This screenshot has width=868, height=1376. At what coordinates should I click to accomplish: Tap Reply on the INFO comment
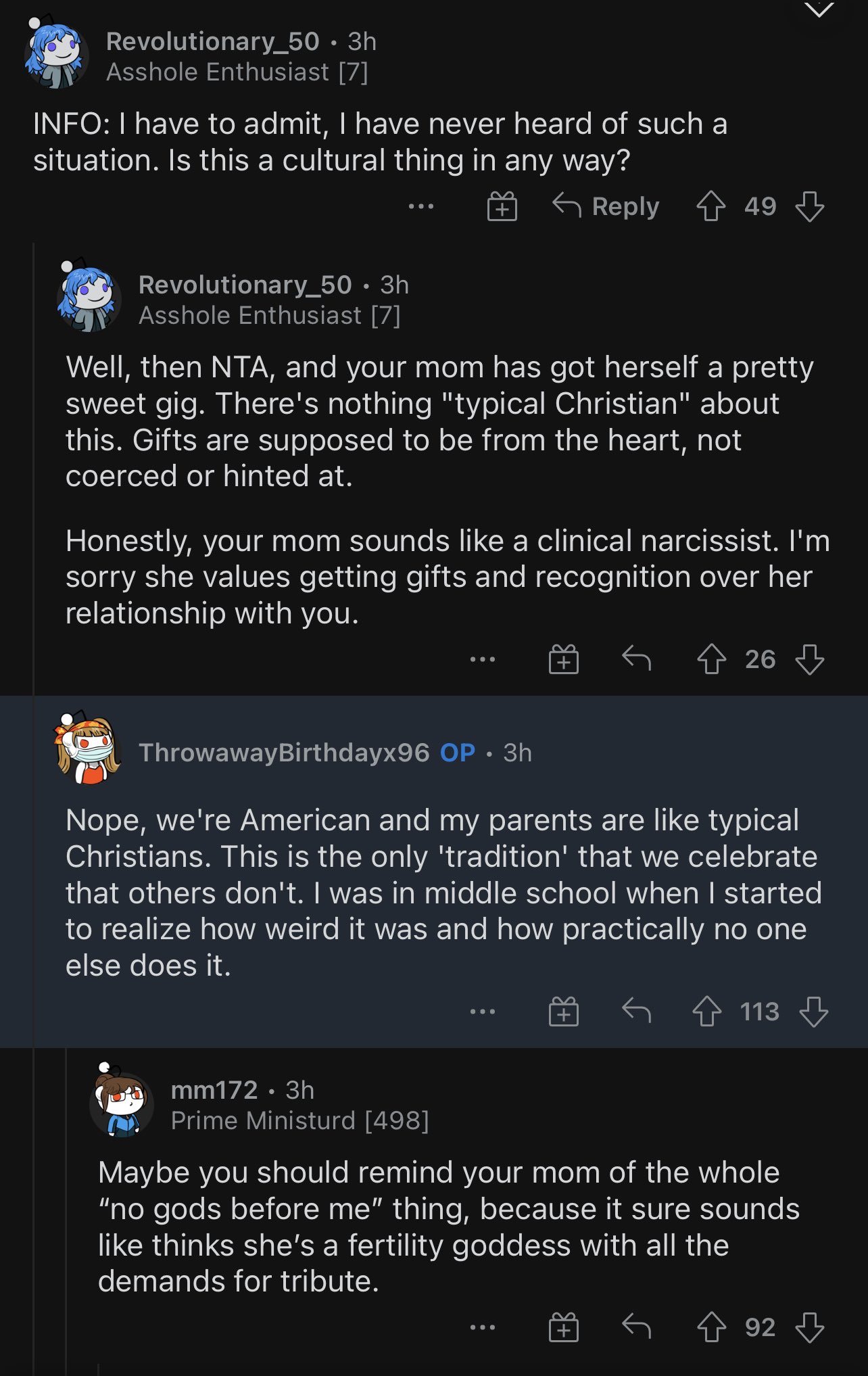[606, 206]
